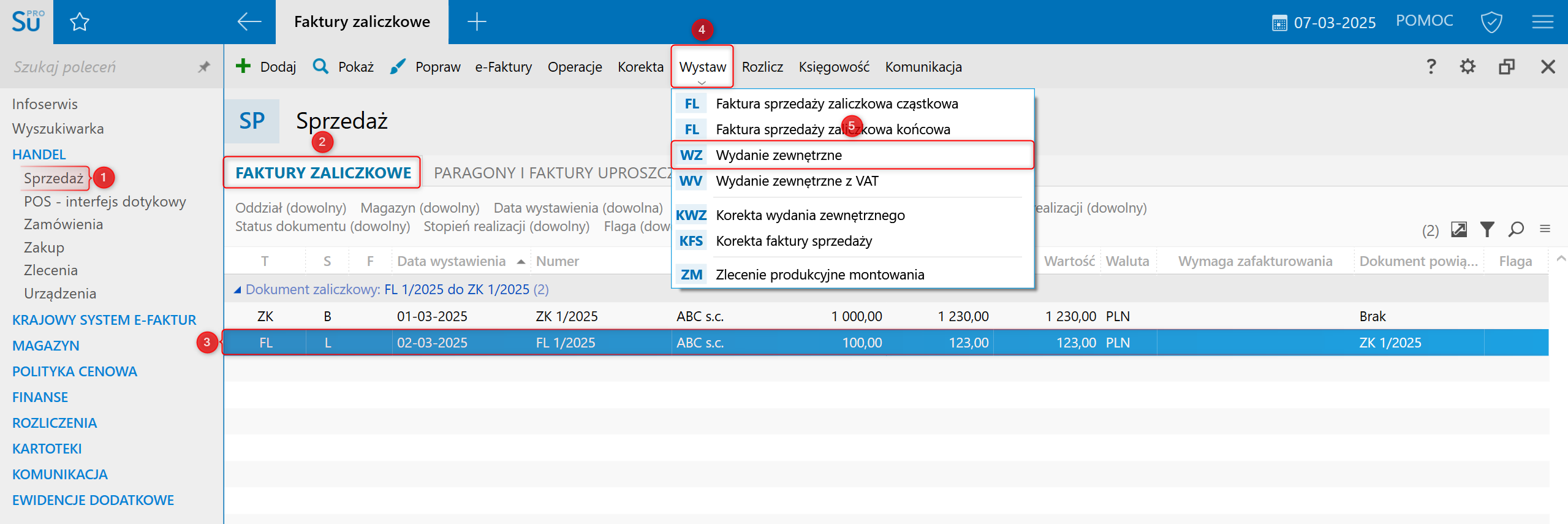Viewport: 1568px width, 524px height.
Task: Switch to FAKTURY ZALICZKOWE tab
Action: click(x=323, y=173)
